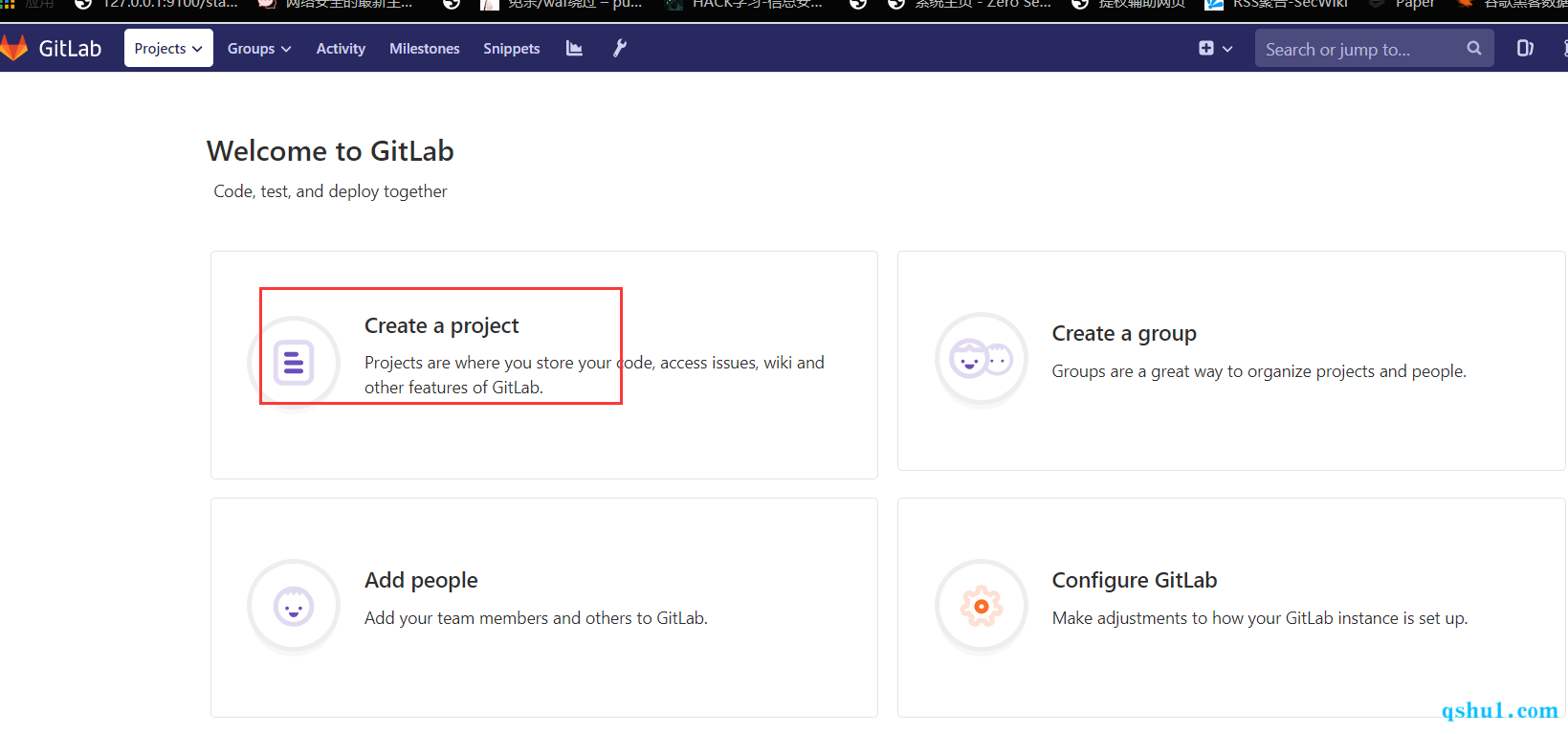Click 'Add your team members' description
The image size is (1568, 734).
coord(536,618)
